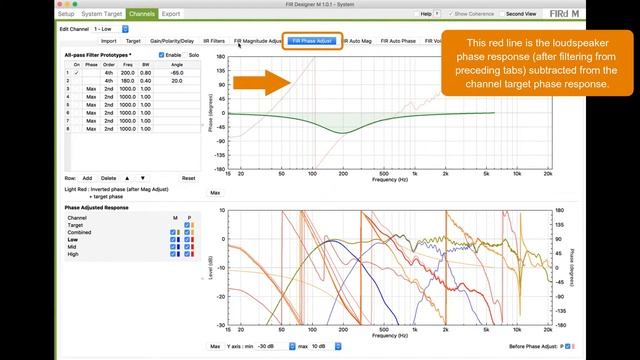The image size is (640, 360).
Task: Move the selected filter row up
Action: [x=127, y=178]
